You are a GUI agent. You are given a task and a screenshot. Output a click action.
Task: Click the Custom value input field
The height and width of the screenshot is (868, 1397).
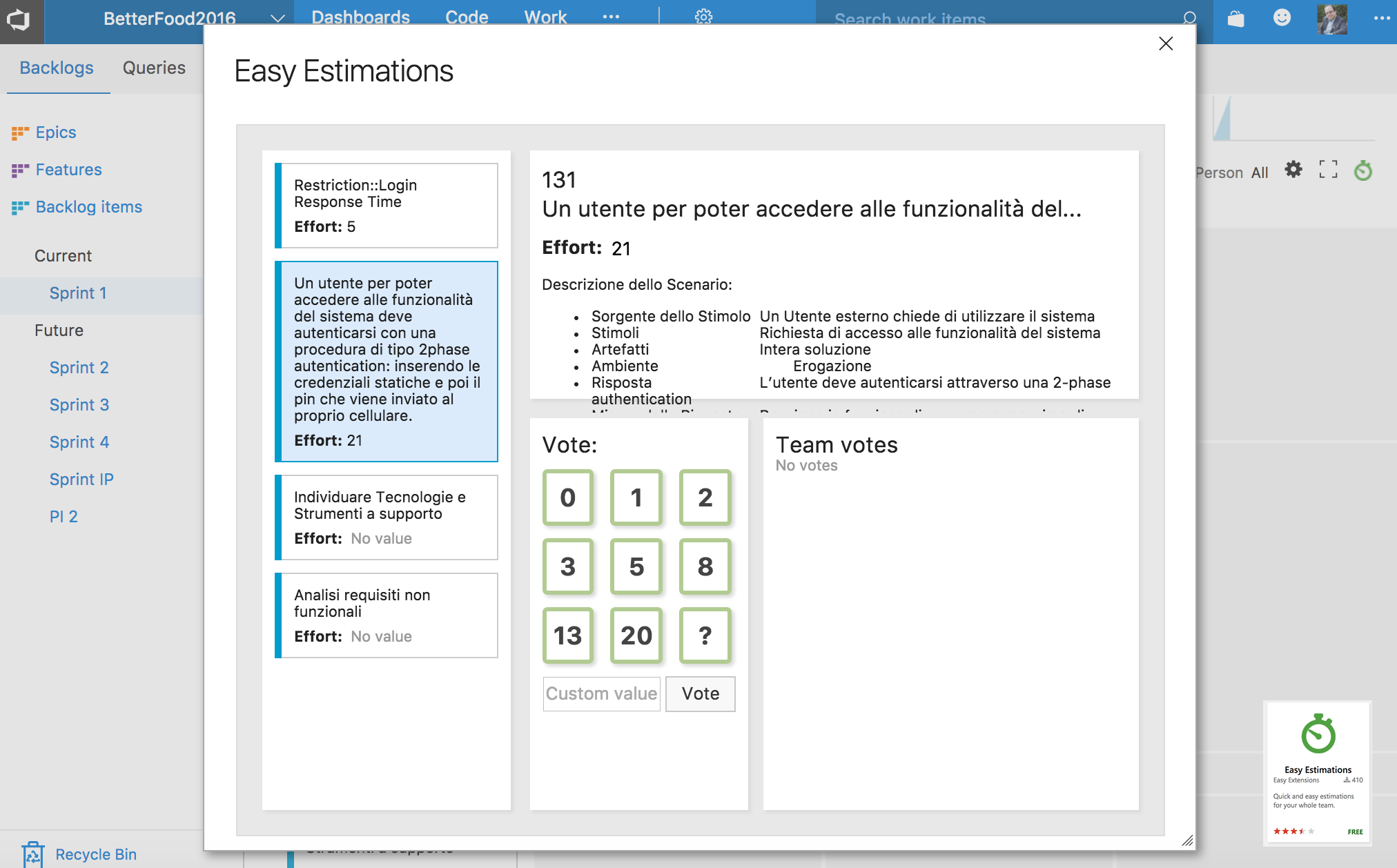click(601, 693)
